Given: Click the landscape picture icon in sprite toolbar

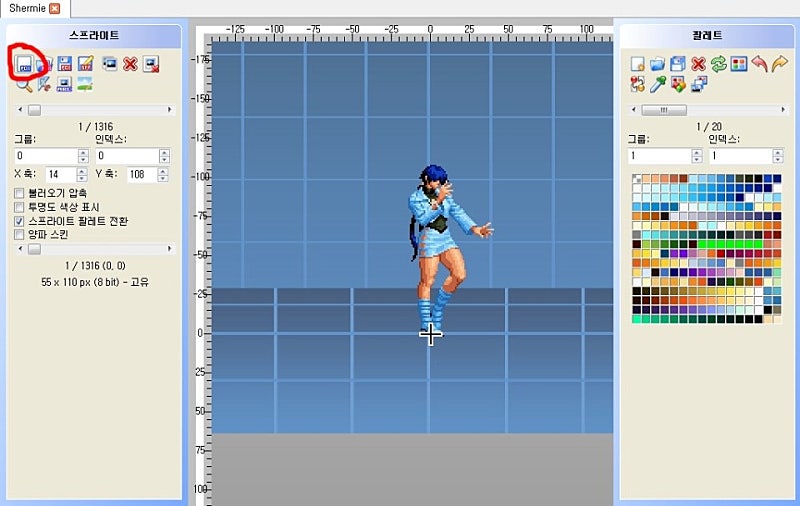Looking at the screenshot, I should click(85, 84).
